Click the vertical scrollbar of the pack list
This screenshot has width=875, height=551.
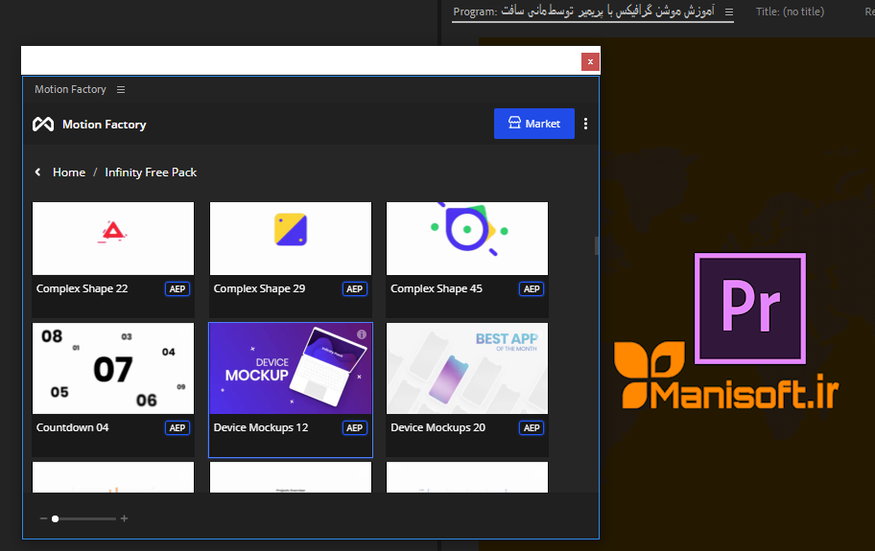597,246
